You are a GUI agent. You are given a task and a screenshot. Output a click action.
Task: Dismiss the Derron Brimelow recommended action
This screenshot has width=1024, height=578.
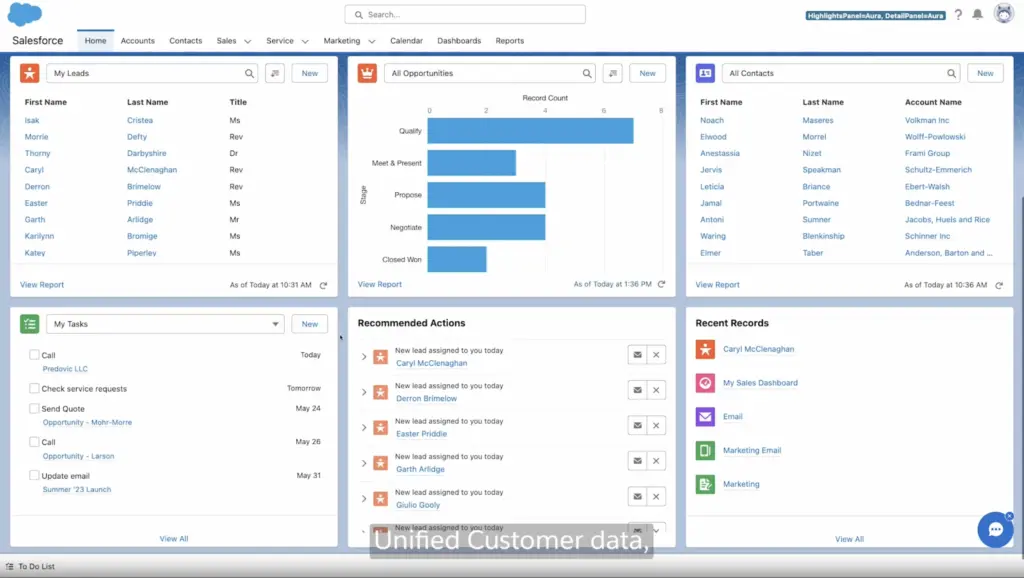click(656, 390)
